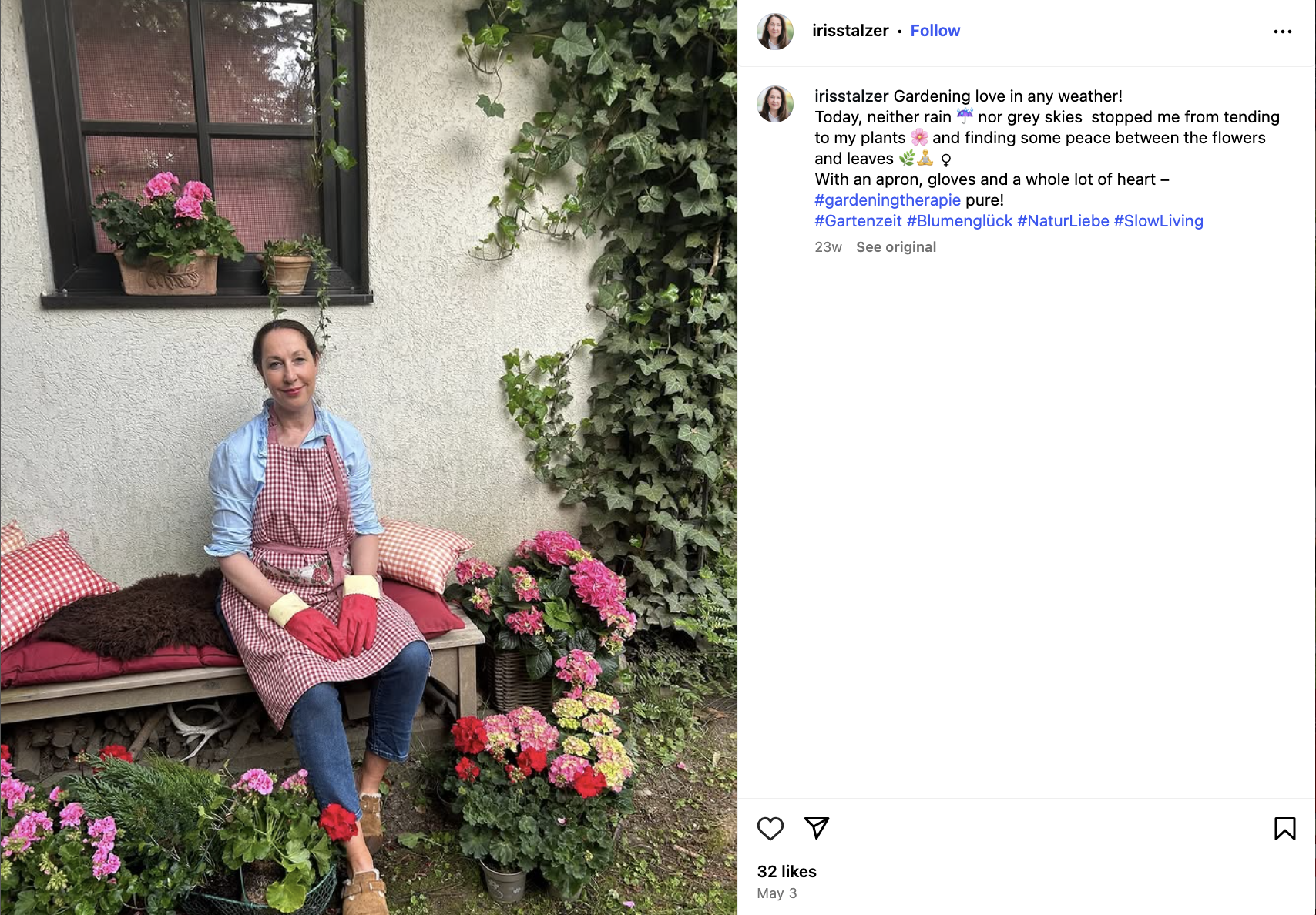Screen dimensions: 1316x915
Task: Open the #Gartenzeit hashtag
Action: [x=858, y=221]
